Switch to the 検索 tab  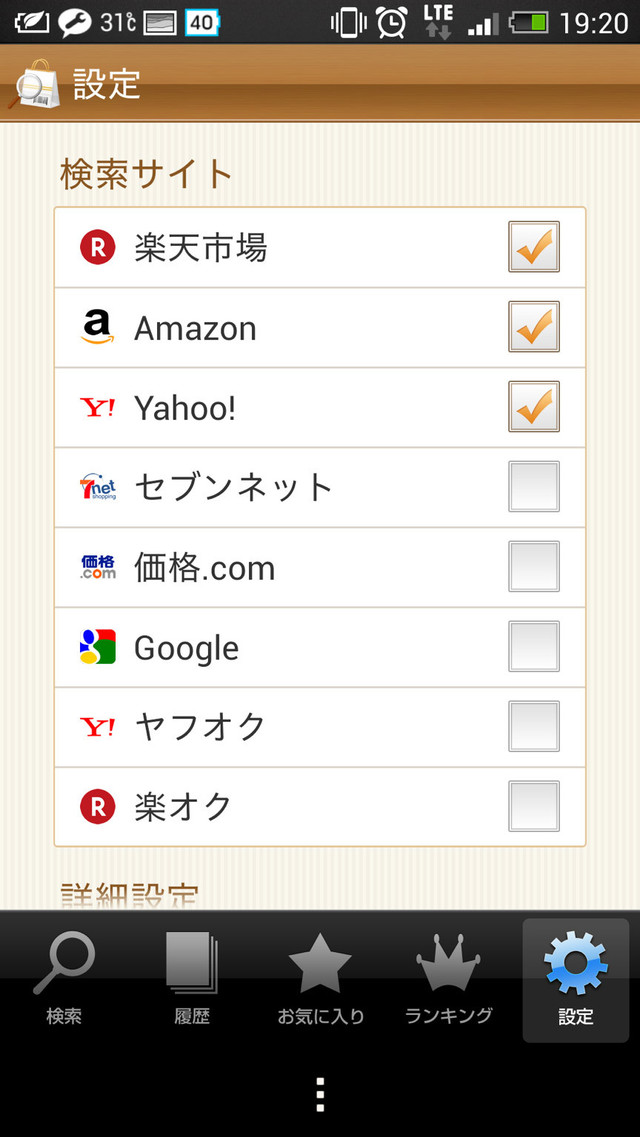pos(64,978)
